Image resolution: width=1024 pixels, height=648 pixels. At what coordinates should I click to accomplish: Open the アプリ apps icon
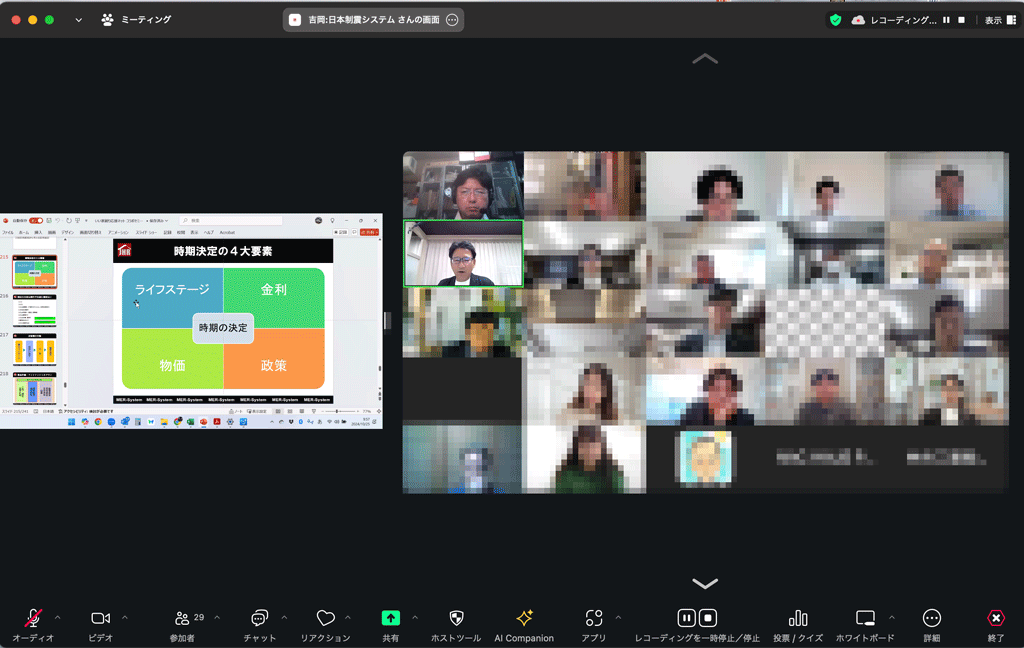coord(594,619)
